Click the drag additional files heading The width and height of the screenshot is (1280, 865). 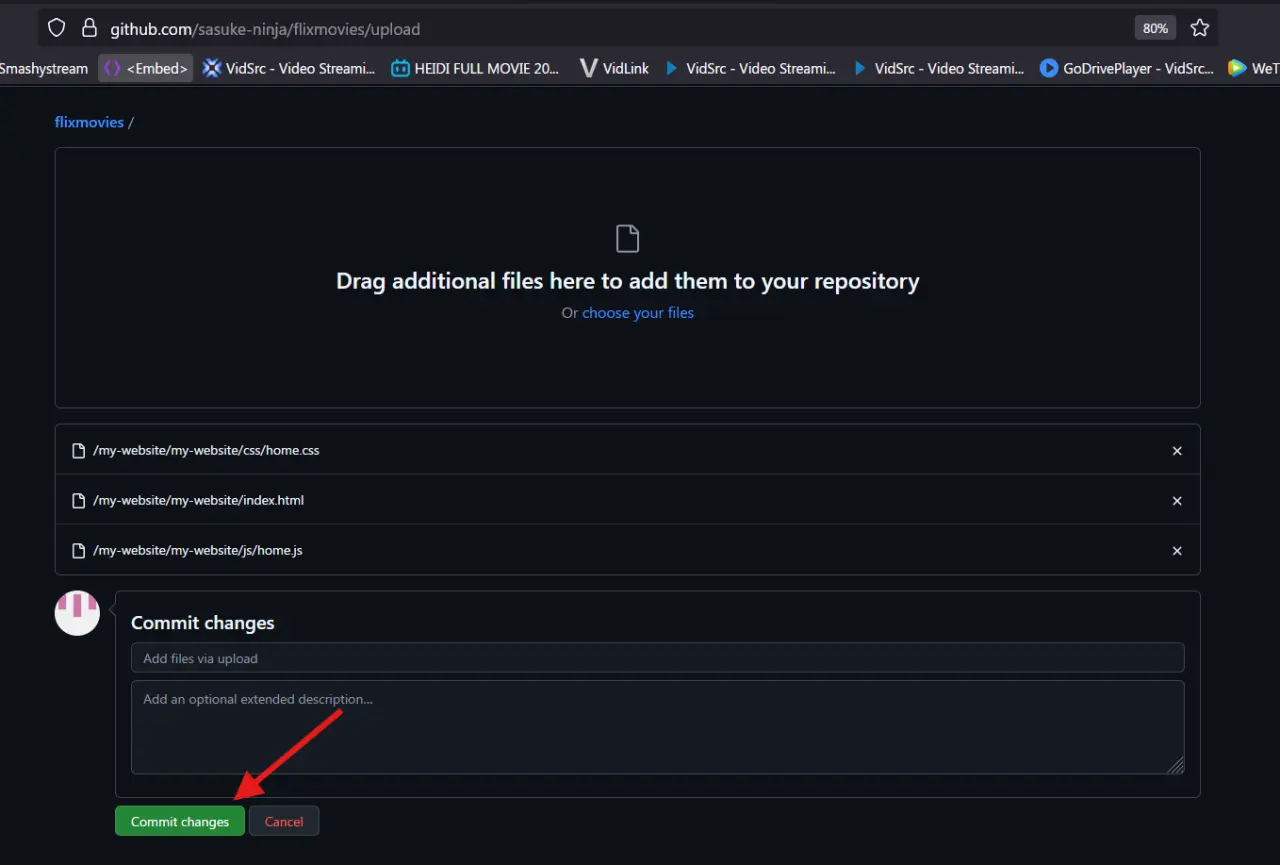point(628,281)
